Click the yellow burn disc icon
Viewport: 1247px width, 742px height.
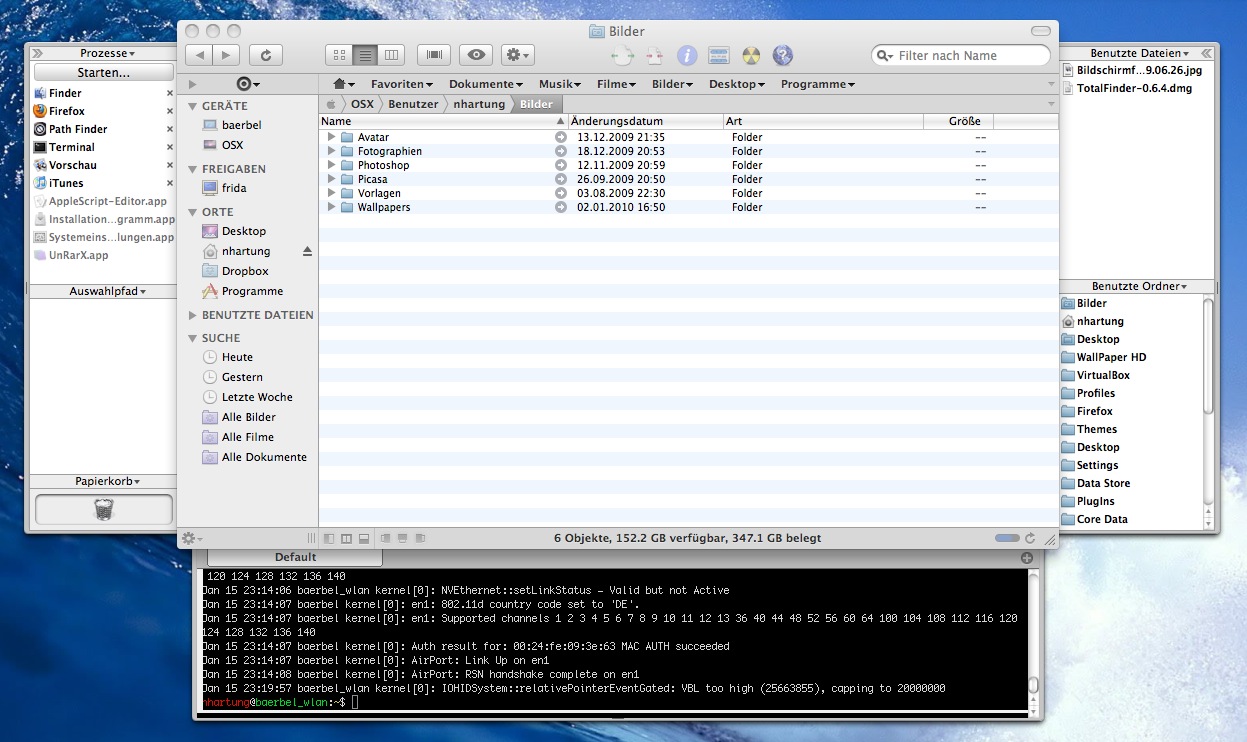(751, 56)
